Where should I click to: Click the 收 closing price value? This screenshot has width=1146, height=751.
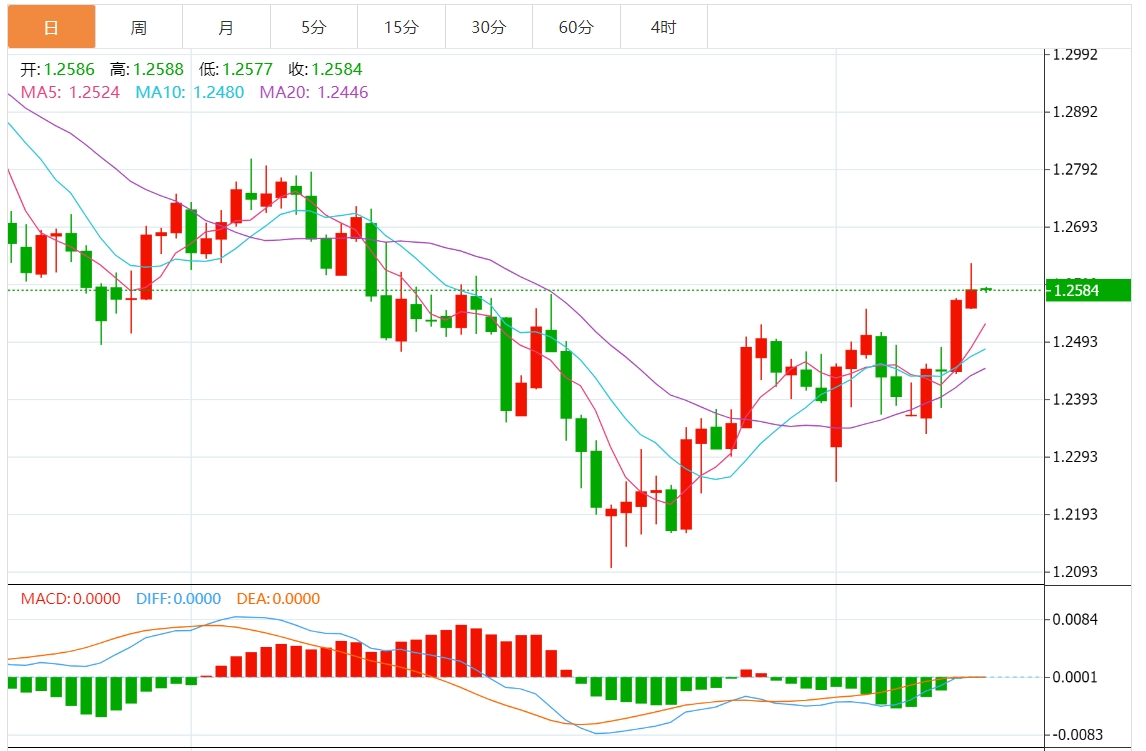(337, 69)
